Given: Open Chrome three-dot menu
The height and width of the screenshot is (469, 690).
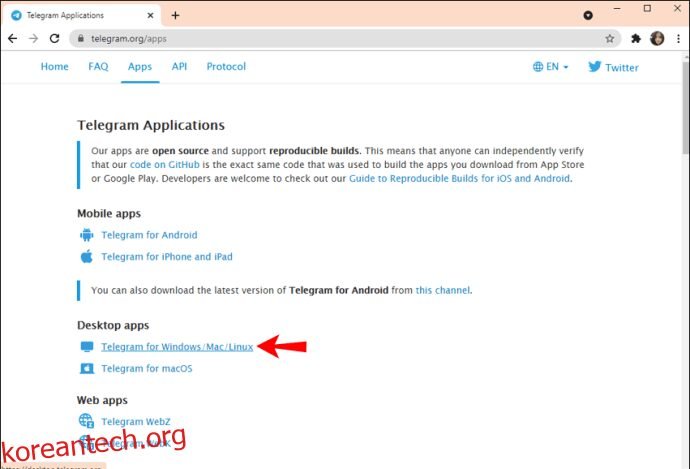Looking at the screenshot, I should [x=677, y=38].
